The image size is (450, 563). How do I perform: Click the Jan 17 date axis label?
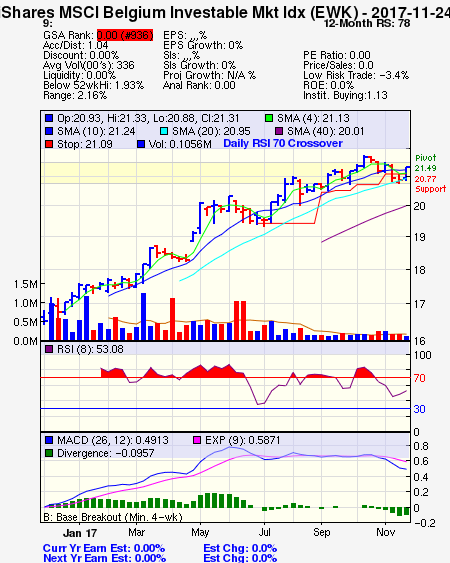[x=80, y=533]
